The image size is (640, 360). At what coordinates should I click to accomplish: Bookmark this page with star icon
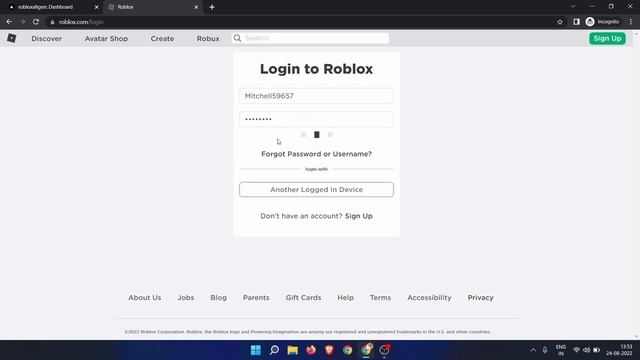(560, 22)
